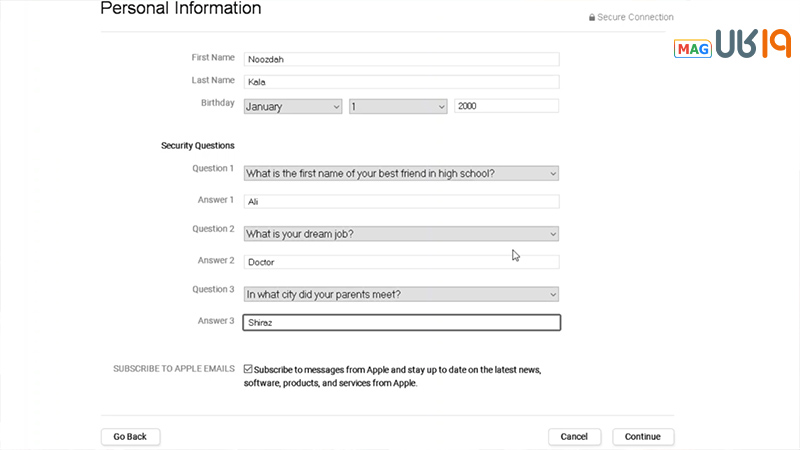This screenshot has width=800, height=450.
Task: Expand the Question 3 parents city dropdown
Action: [401, 294]
